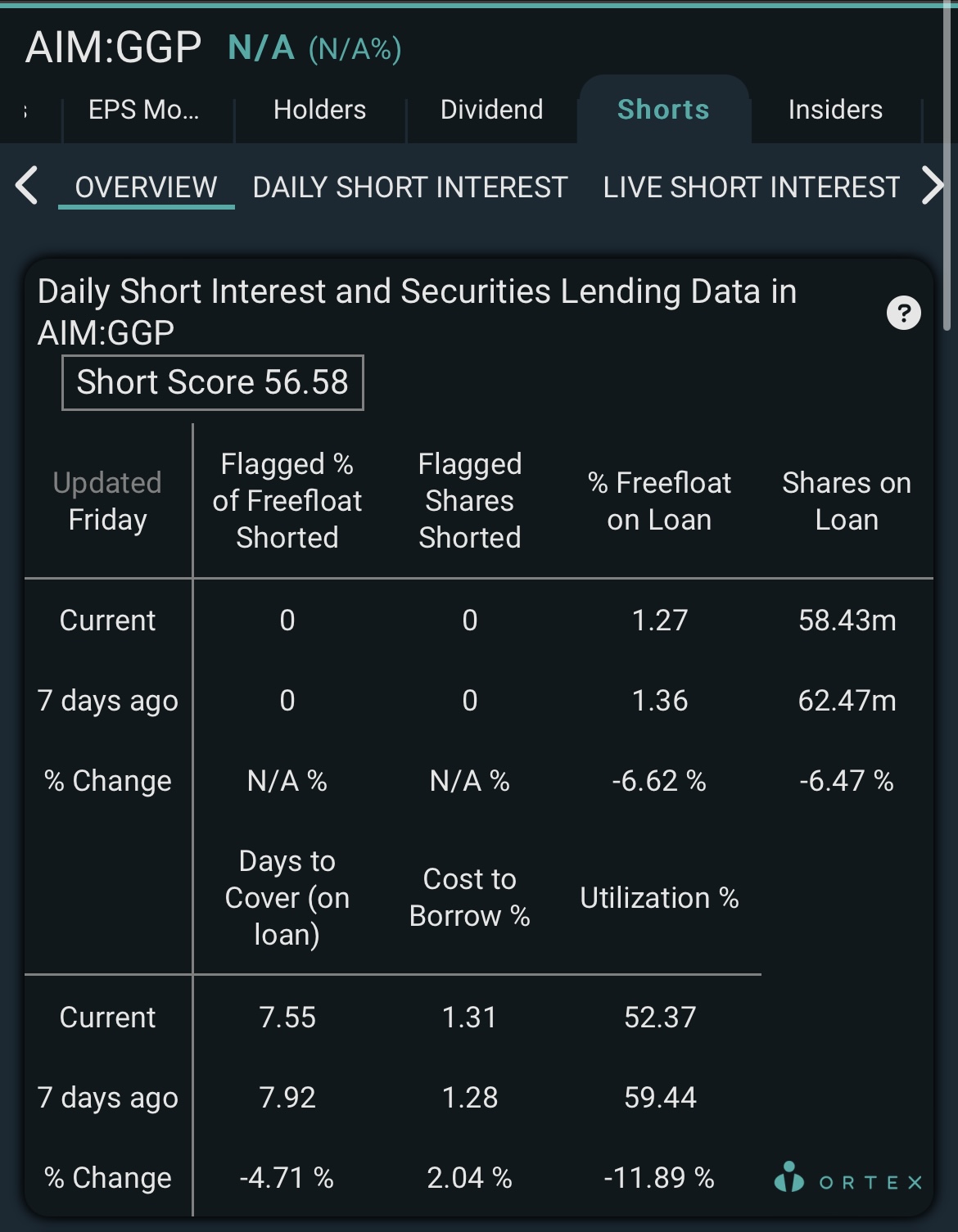
Task: Open the help question mark icon
Action: 903,313
